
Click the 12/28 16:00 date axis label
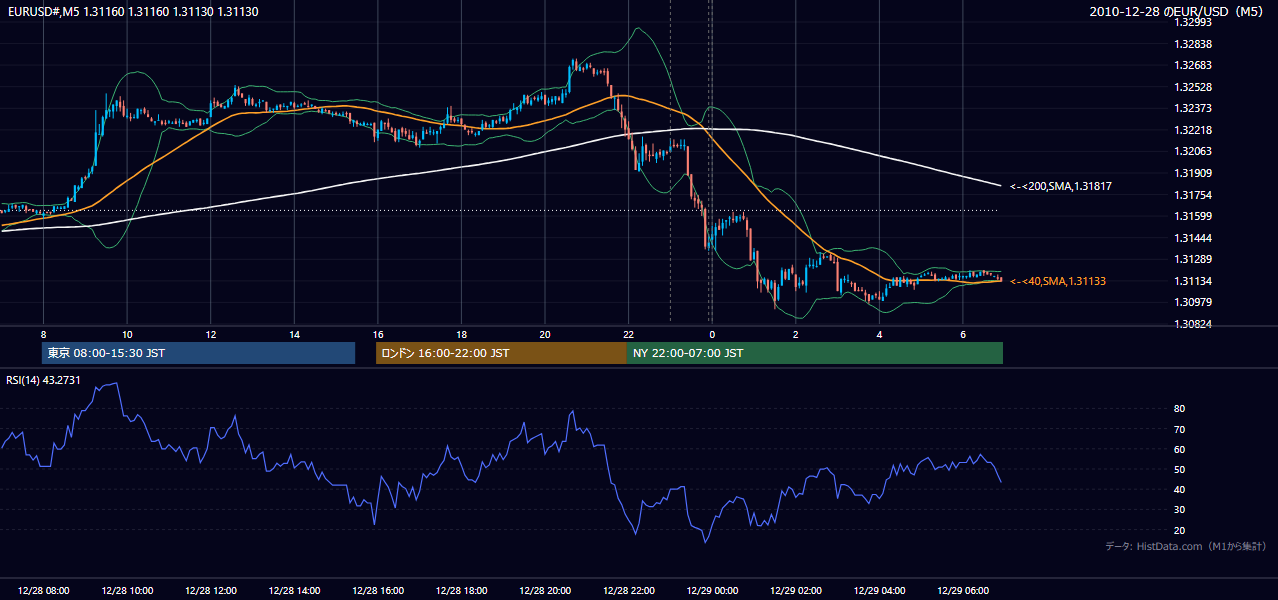(378, 591)
